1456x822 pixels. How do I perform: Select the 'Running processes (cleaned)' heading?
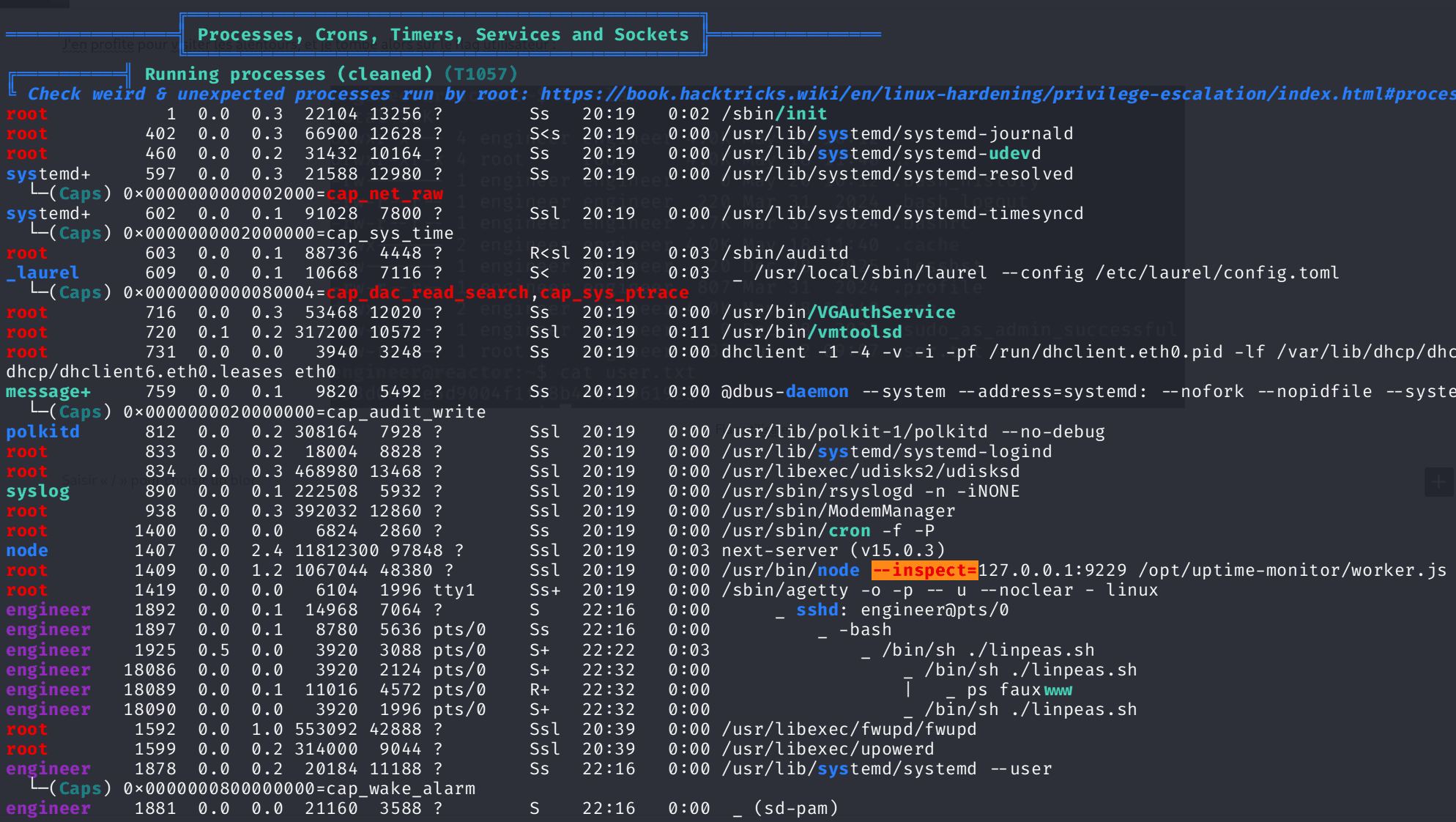[x=289, y=74]
